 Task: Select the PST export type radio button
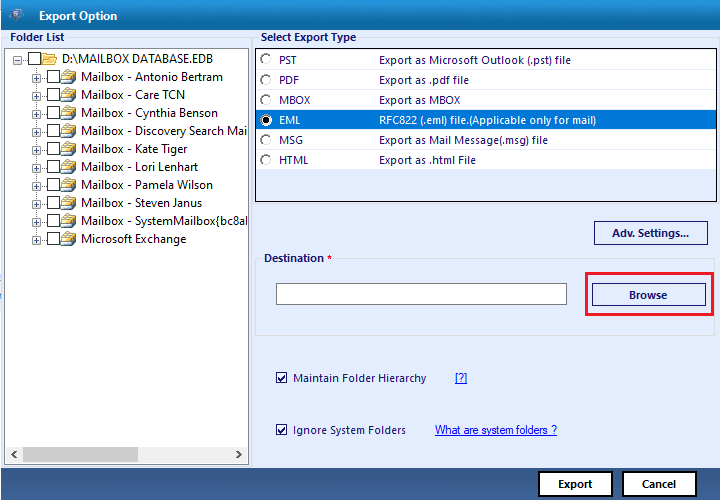click(x=265, y=60)
